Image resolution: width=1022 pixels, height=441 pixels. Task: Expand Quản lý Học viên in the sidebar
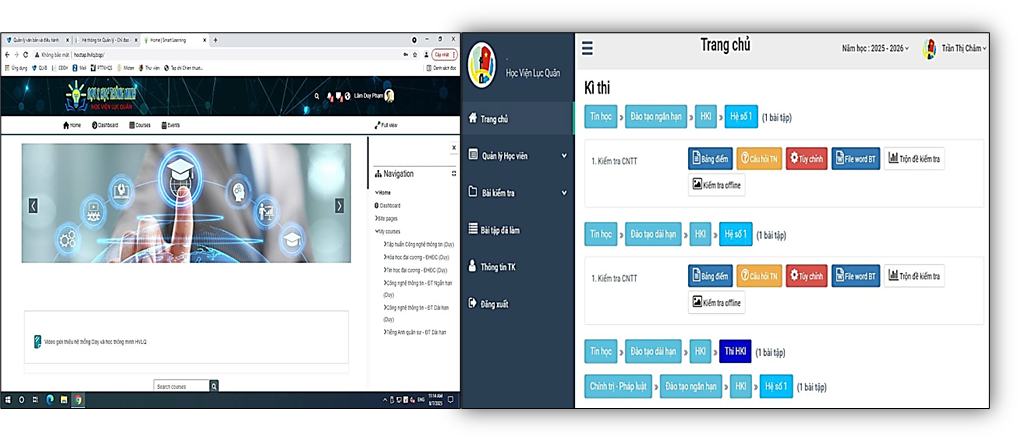(x=518, y=155)
